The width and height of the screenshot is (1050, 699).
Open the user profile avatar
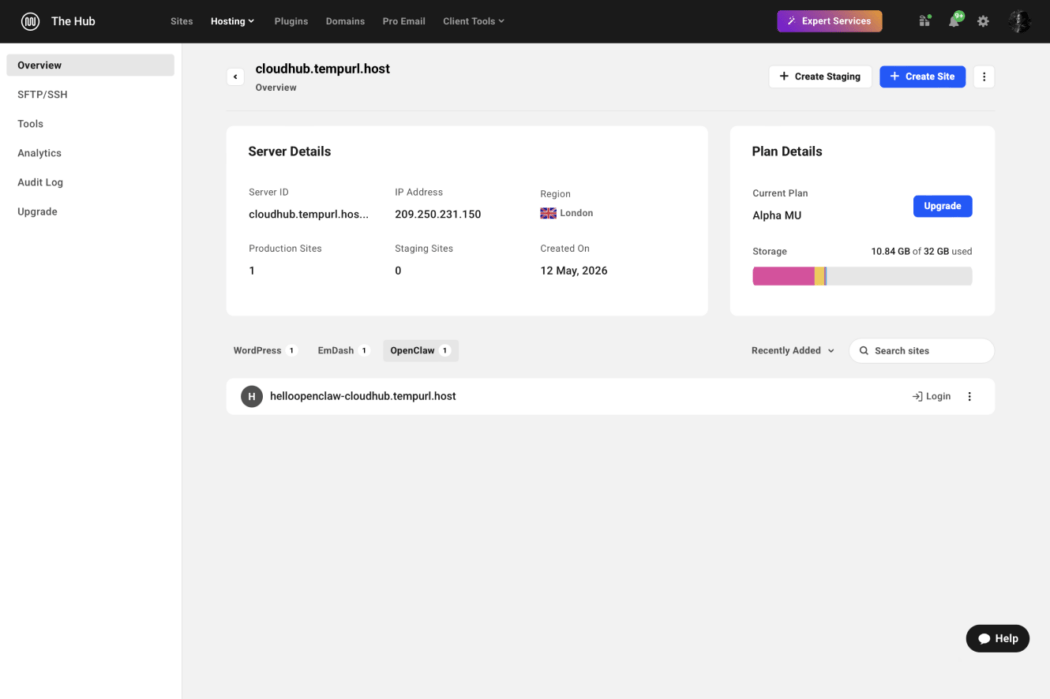tap(1019, 21)
